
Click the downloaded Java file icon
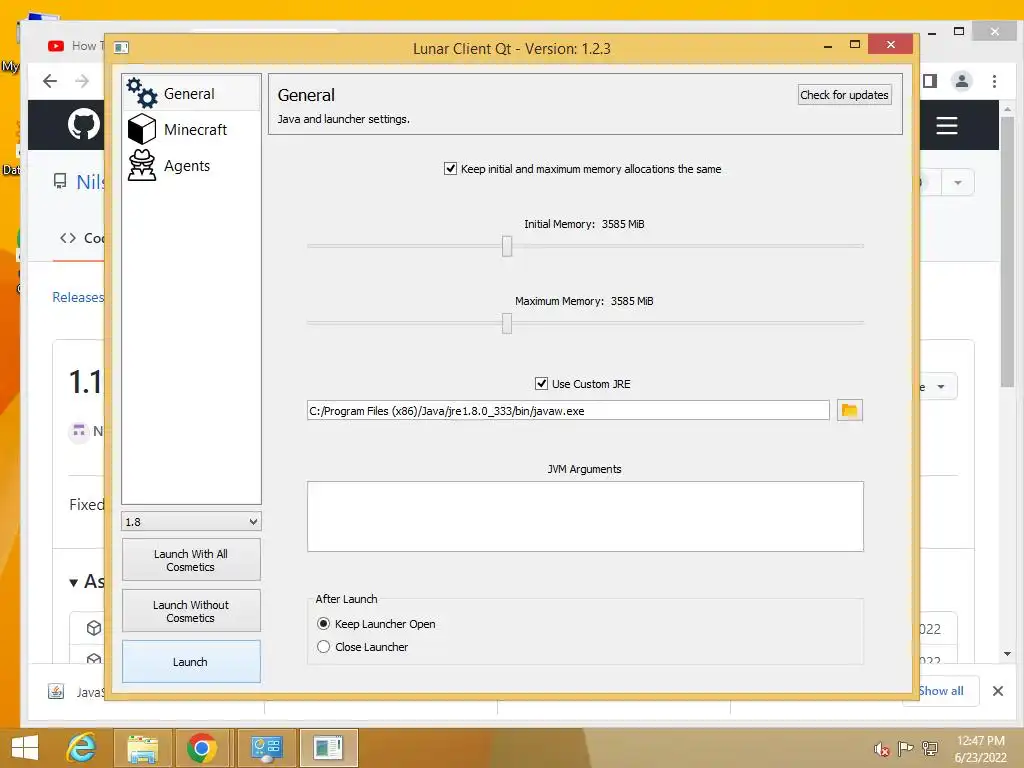click(56, 692)
